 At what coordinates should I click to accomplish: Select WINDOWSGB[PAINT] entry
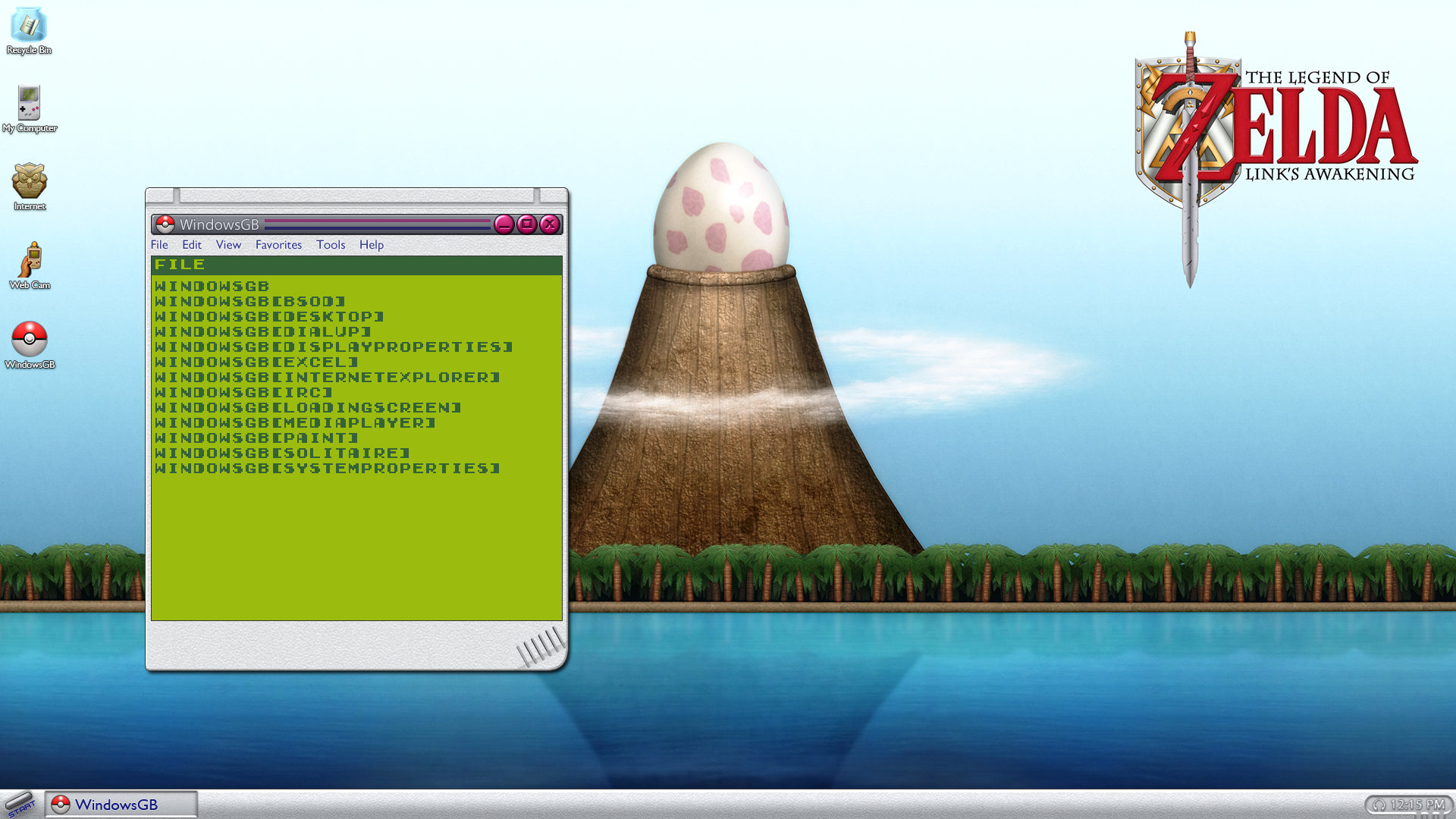coord(256,438)
